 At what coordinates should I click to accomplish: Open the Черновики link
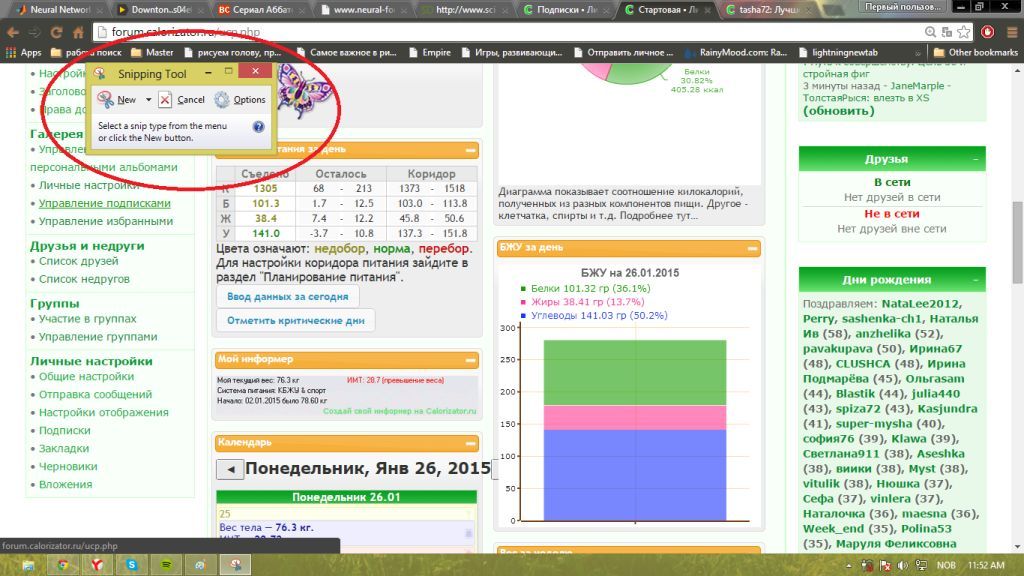[x=68, y=466]
